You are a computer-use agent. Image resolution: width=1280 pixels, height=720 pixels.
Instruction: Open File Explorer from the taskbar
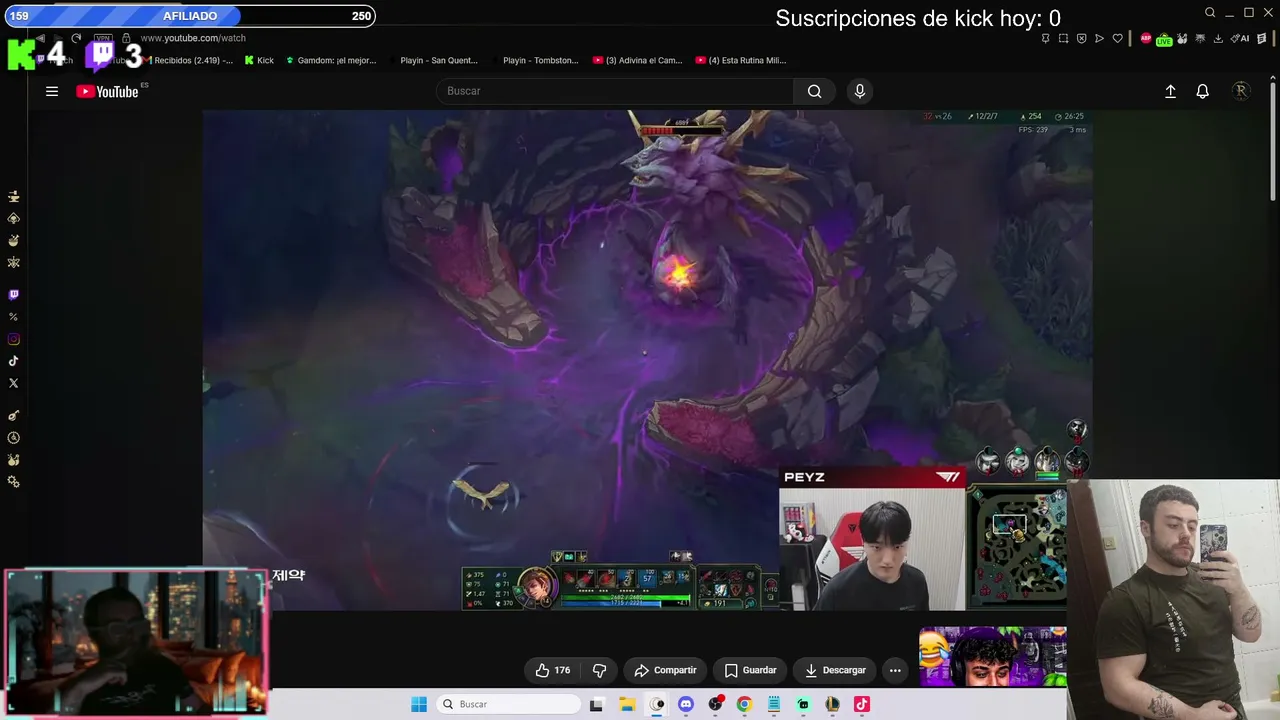[627, 704]
